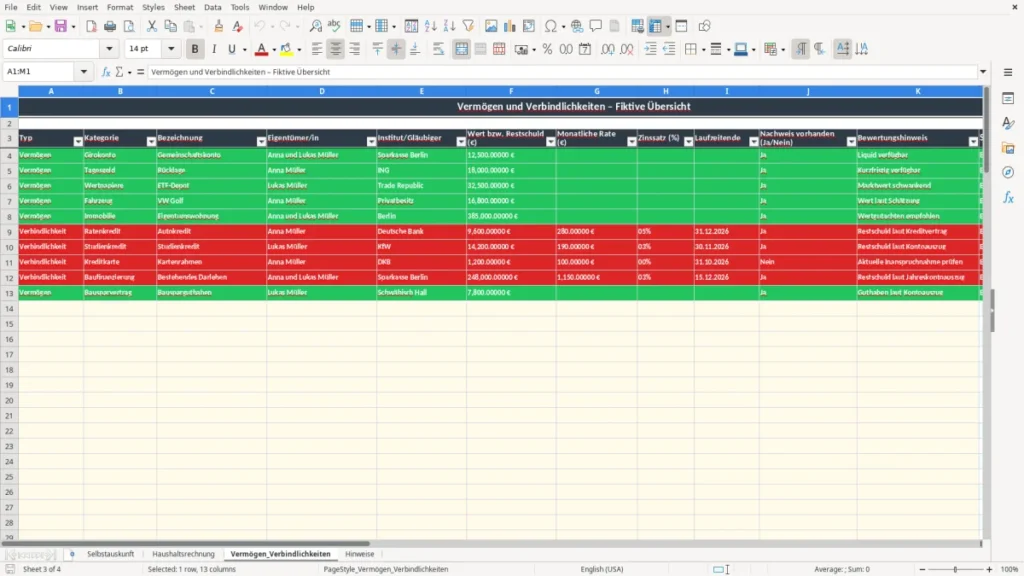The height and width of the screenshot is (576, 1024).
Task: Insert an image using the toolbar icon
Action: (491, 26)
